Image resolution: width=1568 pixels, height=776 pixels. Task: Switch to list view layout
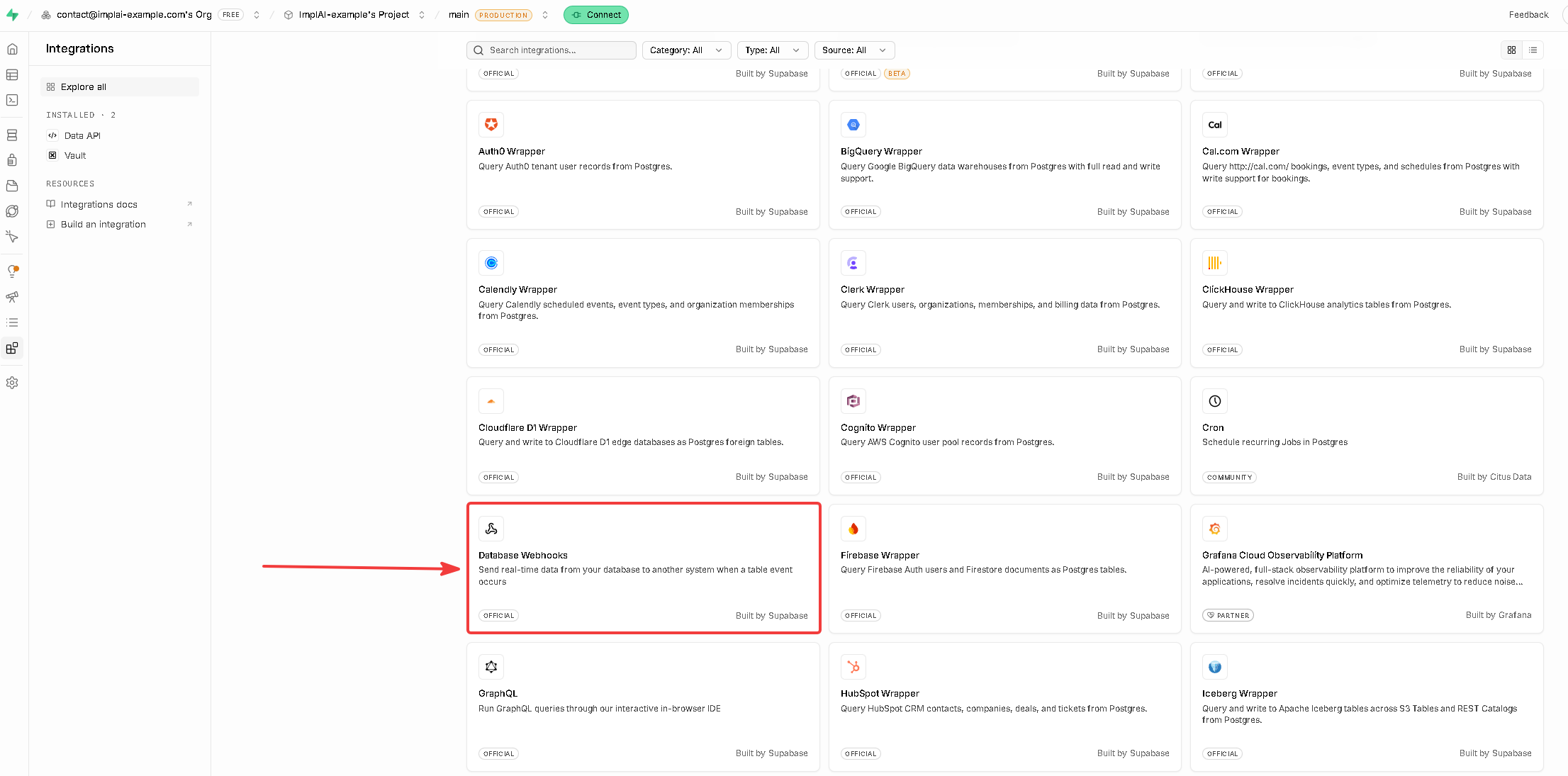pyautogui.click(x=1533, y=50)
